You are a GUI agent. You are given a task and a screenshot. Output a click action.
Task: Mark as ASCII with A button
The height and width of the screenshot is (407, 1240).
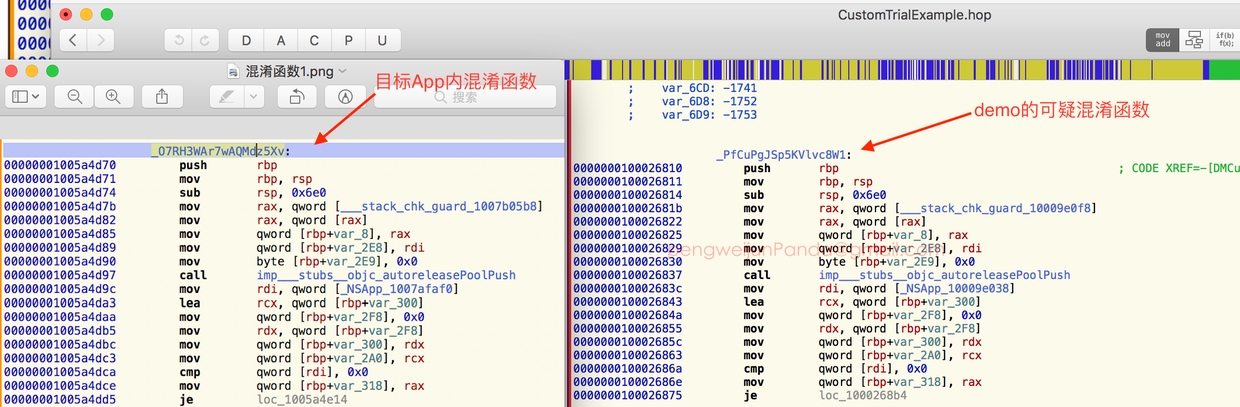(x=280, y=40)
